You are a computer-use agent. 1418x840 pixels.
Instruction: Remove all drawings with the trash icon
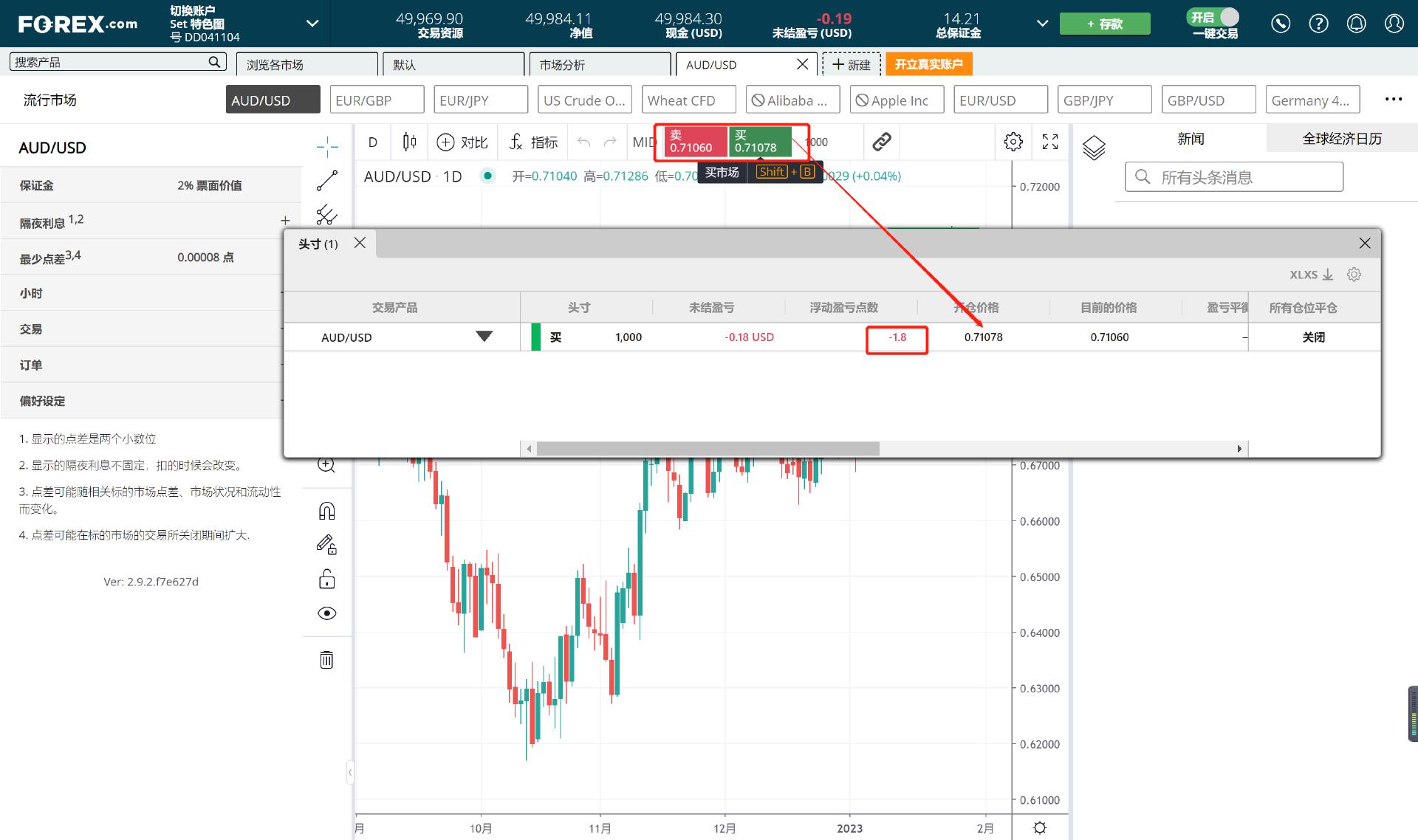click(326, 659)
